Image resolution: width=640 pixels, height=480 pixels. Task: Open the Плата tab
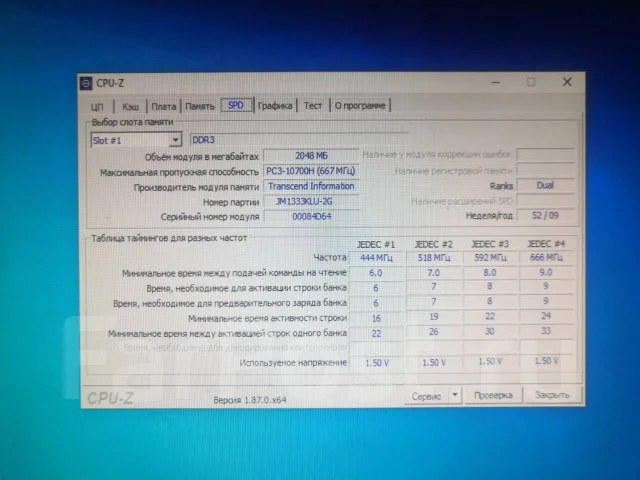pos(164,107)
